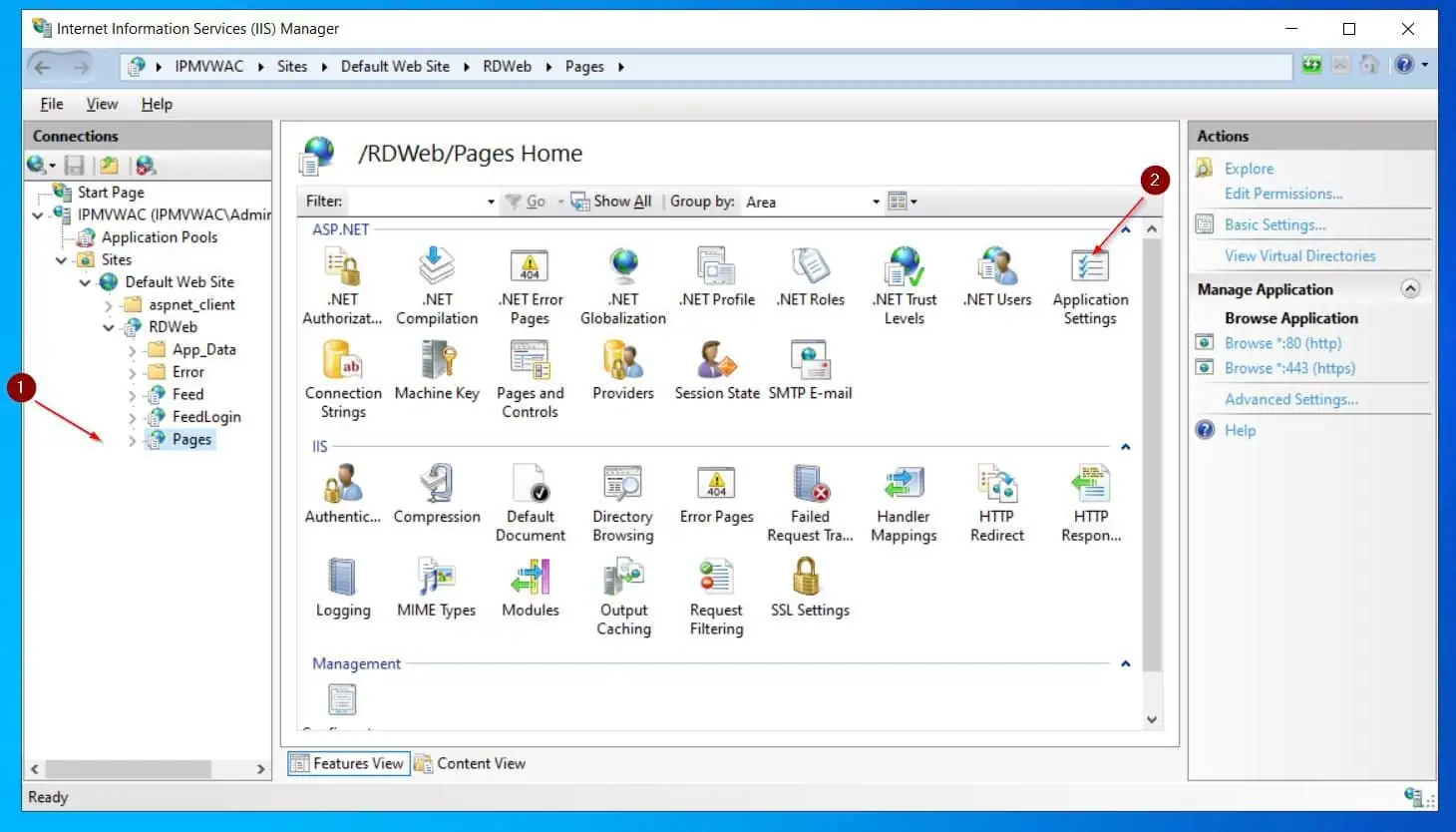Viewport: 1456px width, 832px height.
Task: Open Request Filtering feature
Action: tap(717, 598)
